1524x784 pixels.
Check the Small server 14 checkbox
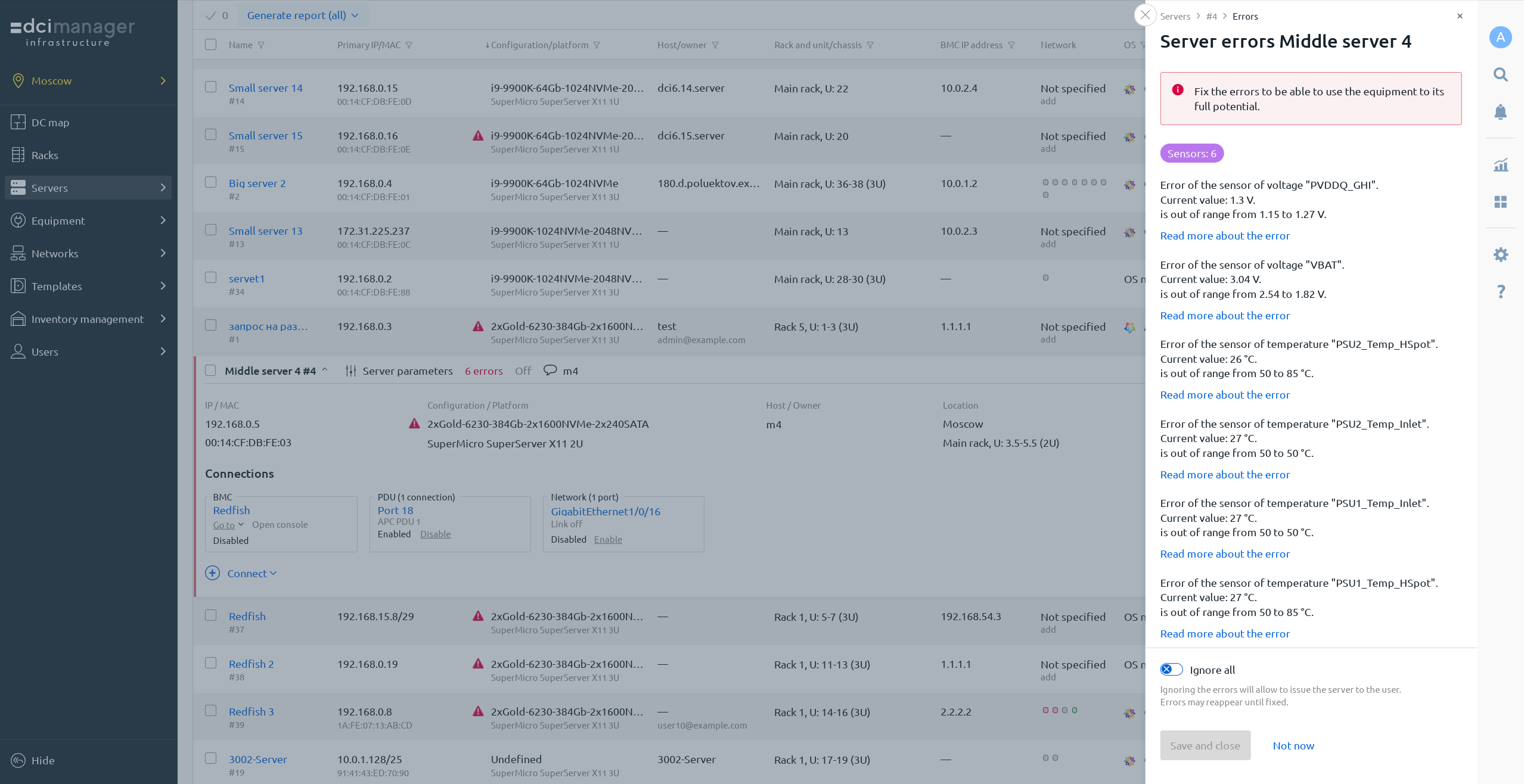tap(210, 87)
